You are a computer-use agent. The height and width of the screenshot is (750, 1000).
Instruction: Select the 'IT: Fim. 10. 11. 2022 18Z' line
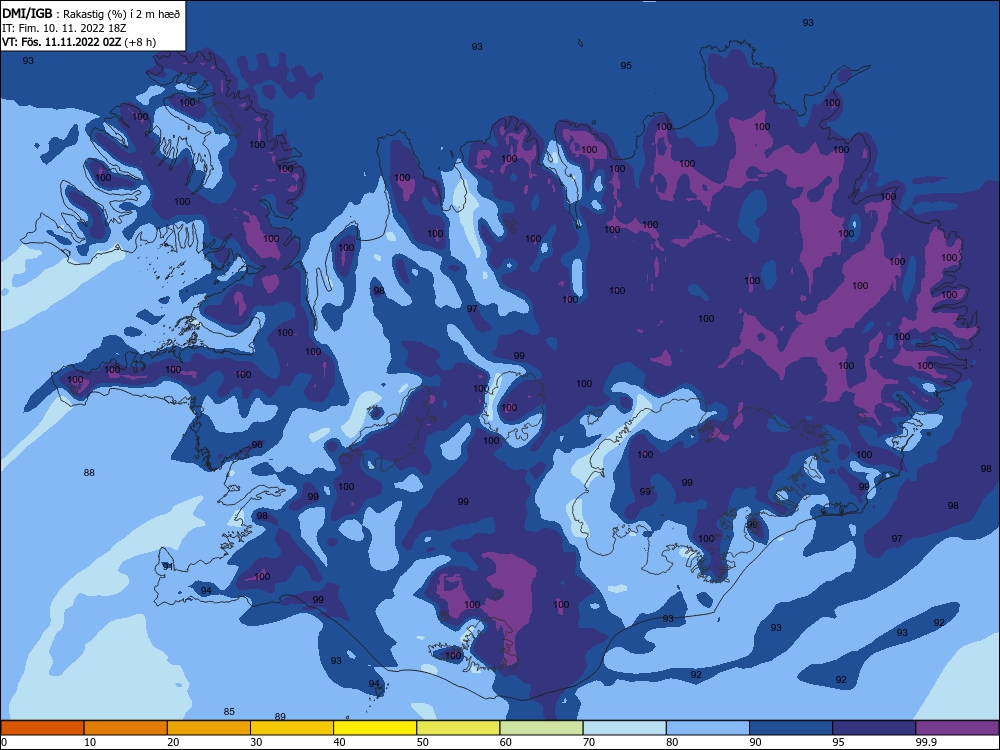[x=63, y=28]
